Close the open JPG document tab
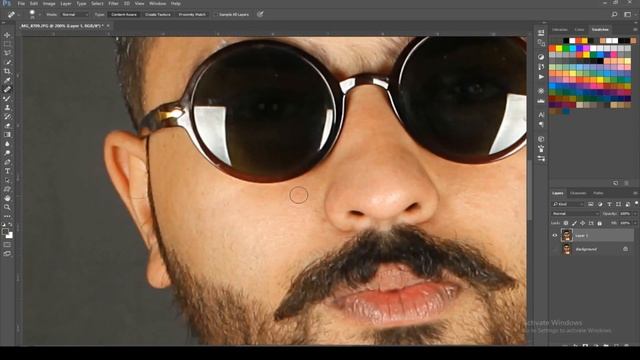The height and width of the screenshot is (360, 640). click(108, 26)
